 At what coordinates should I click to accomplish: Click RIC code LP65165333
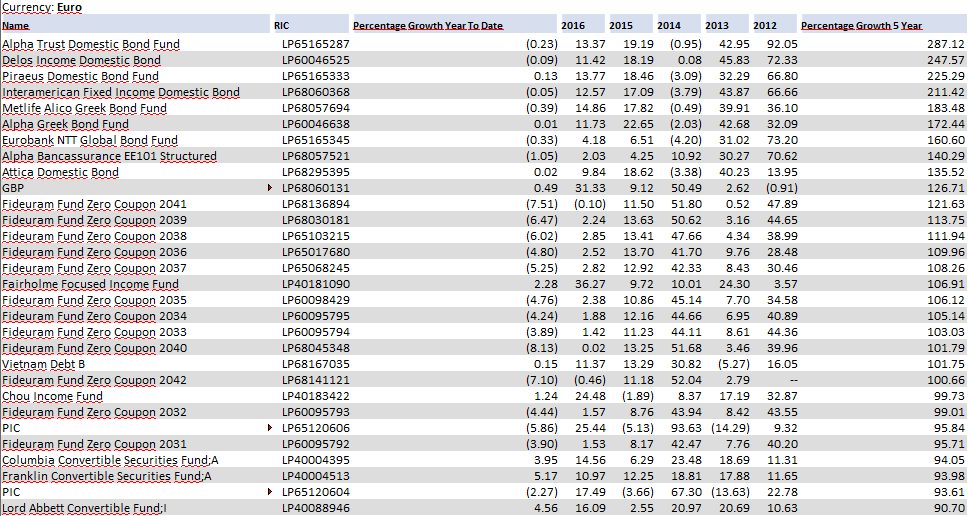315,77
